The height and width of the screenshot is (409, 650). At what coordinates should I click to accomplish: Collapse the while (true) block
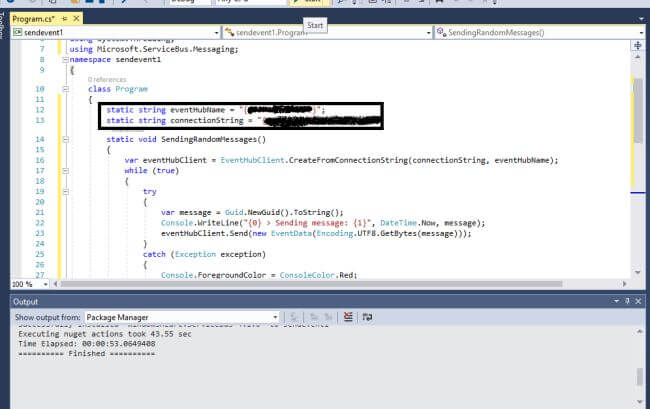pyautogui.click(x=65, y=171)
